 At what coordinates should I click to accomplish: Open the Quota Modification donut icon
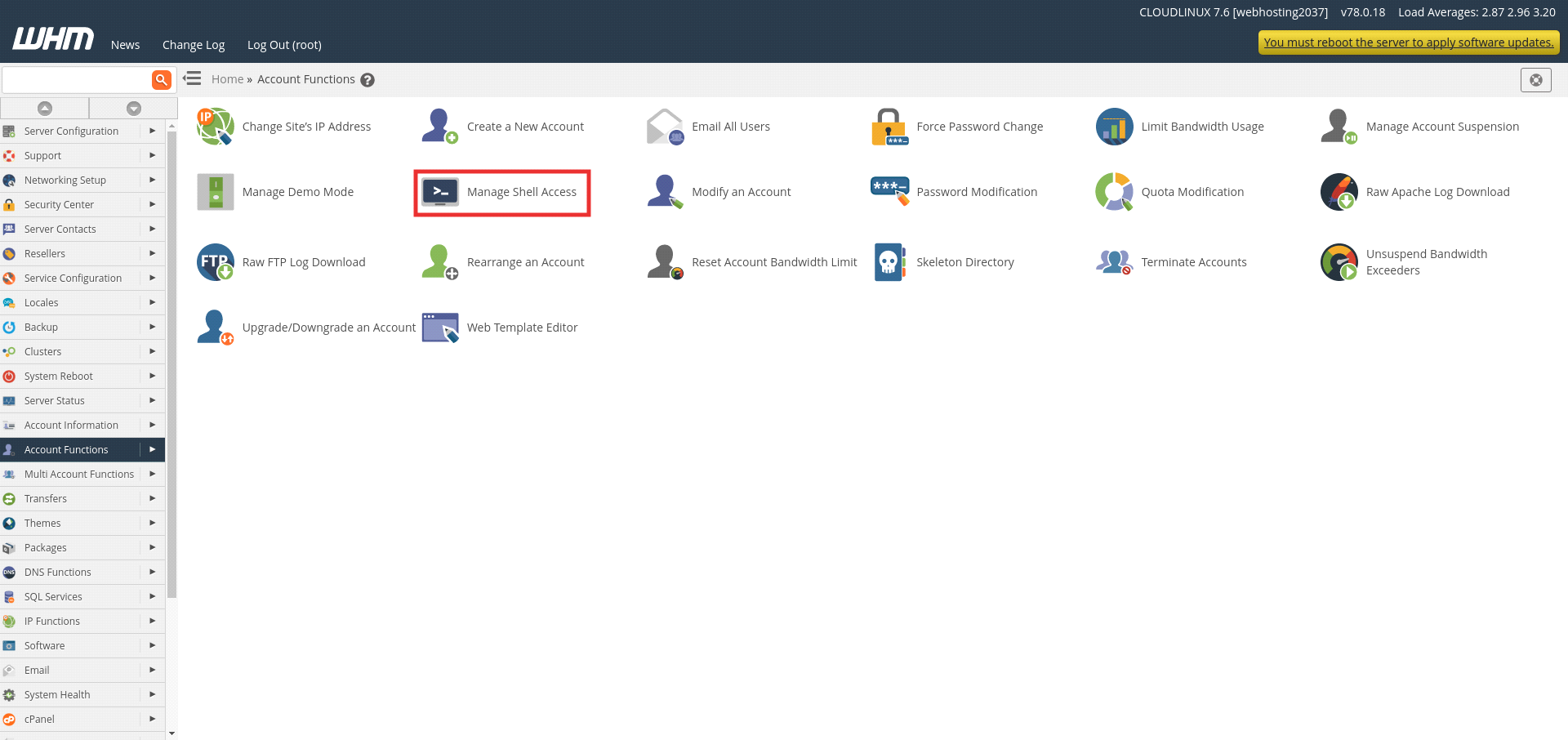tap(1114, 192)
